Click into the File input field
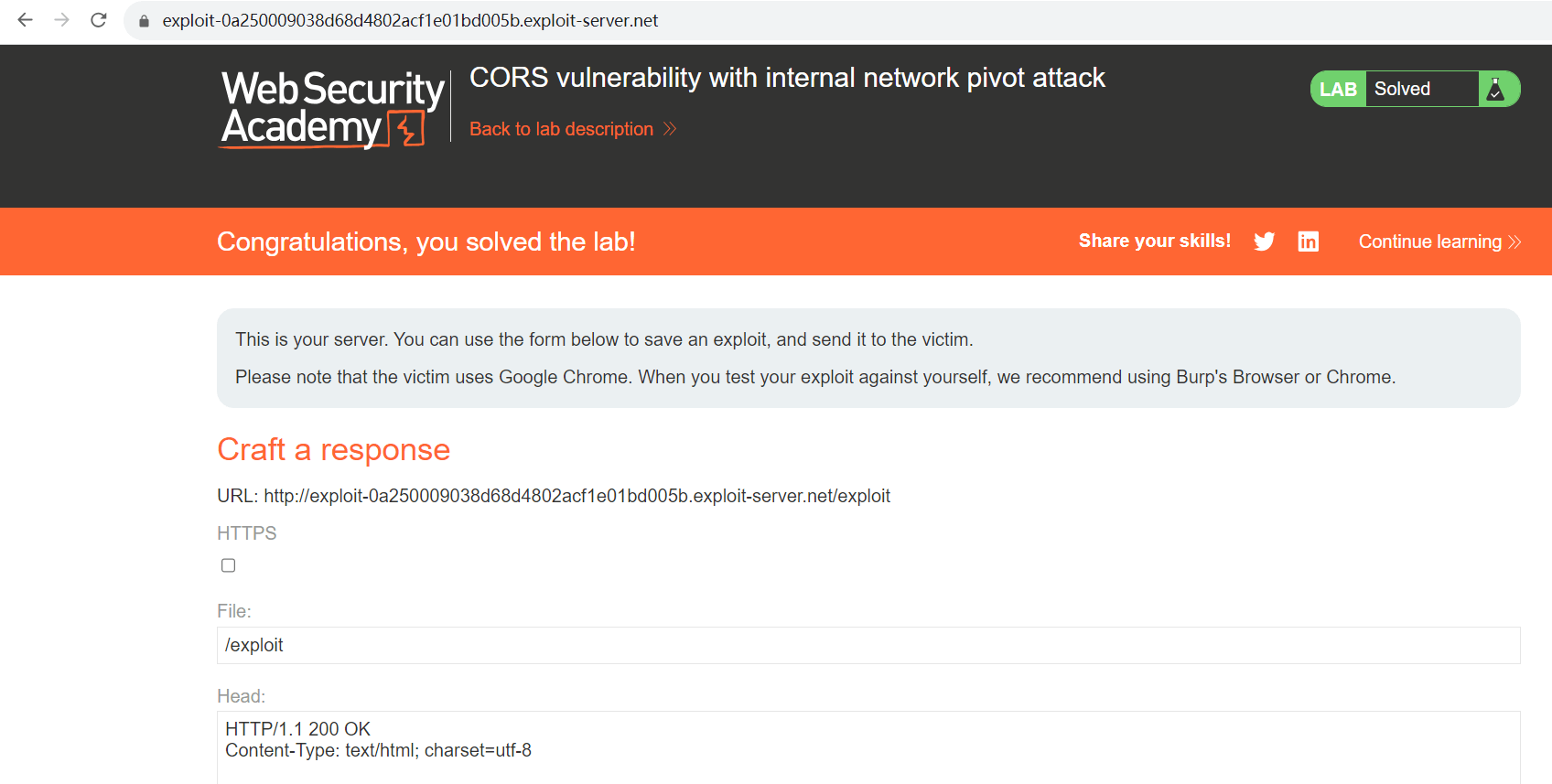Image resolution: width=1552 pixels, height=784 pixels. (x=868, y=645)
